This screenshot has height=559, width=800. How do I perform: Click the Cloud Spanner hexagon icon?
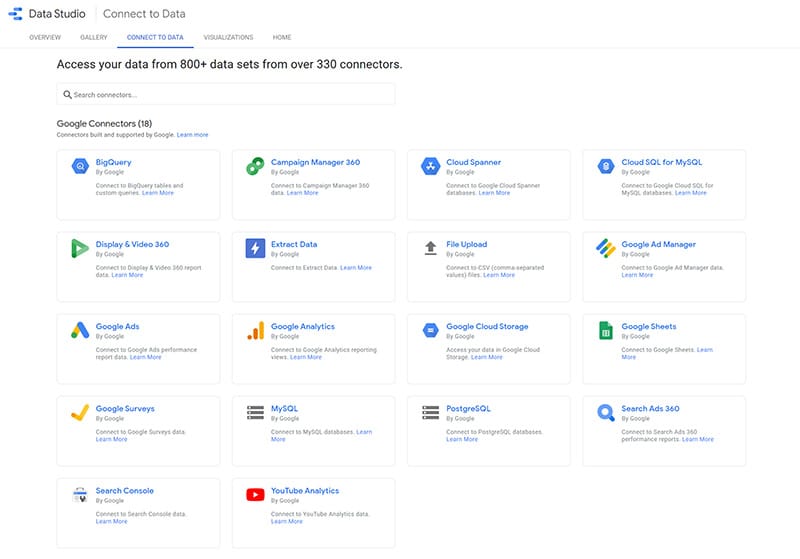click(431, 166)
